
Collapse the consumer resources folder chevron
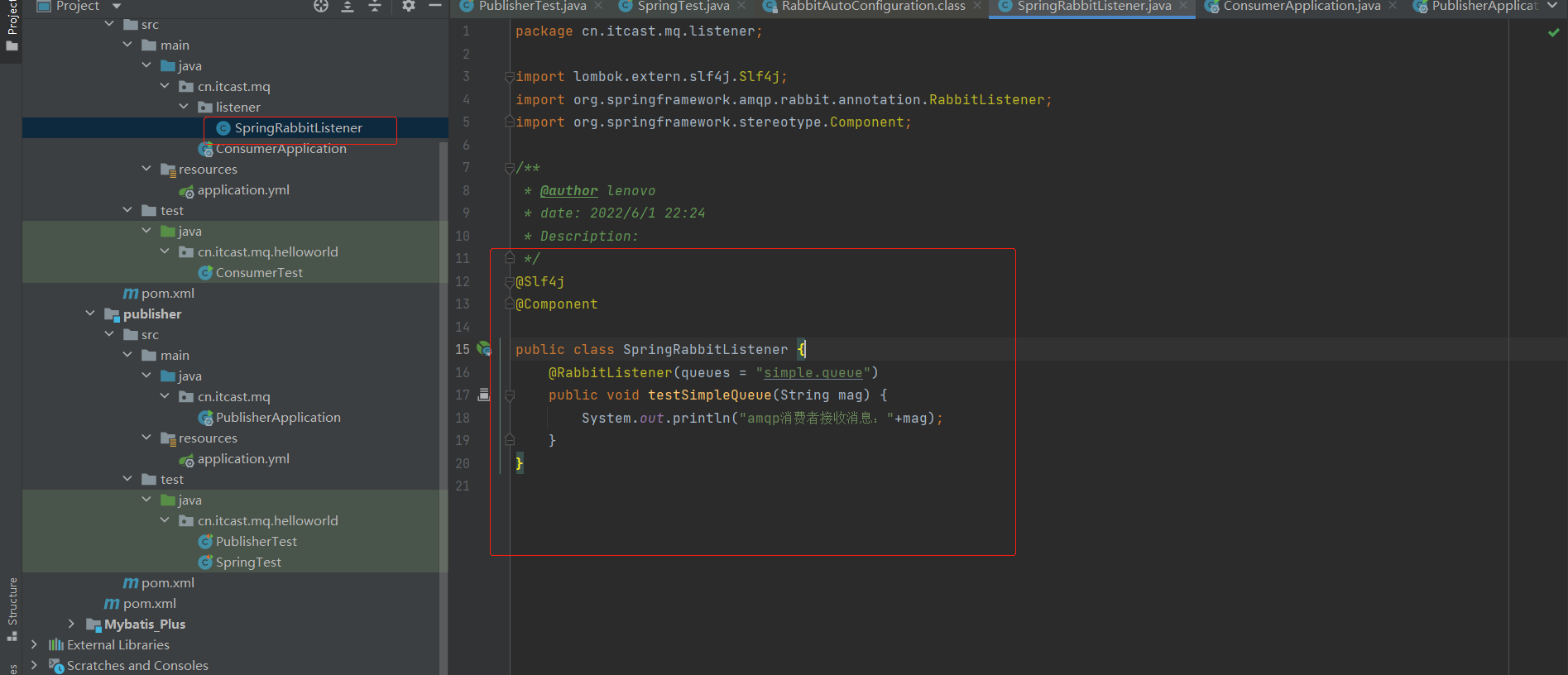pyautogui.click(x=146, y=169)
